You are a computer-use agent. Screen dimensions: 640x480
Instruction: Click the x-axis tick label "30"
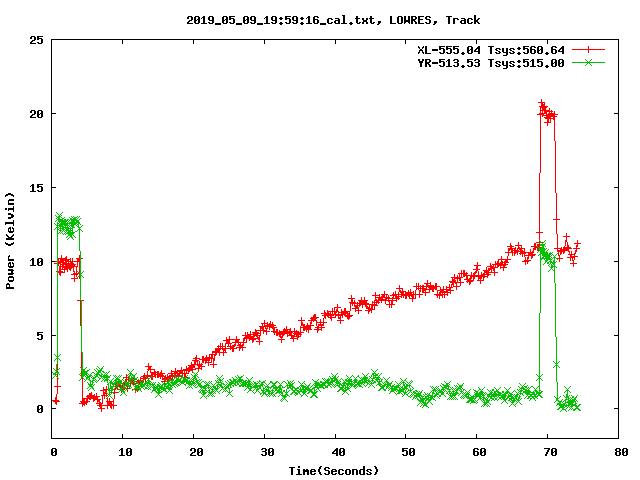click(x=267, y=452)
